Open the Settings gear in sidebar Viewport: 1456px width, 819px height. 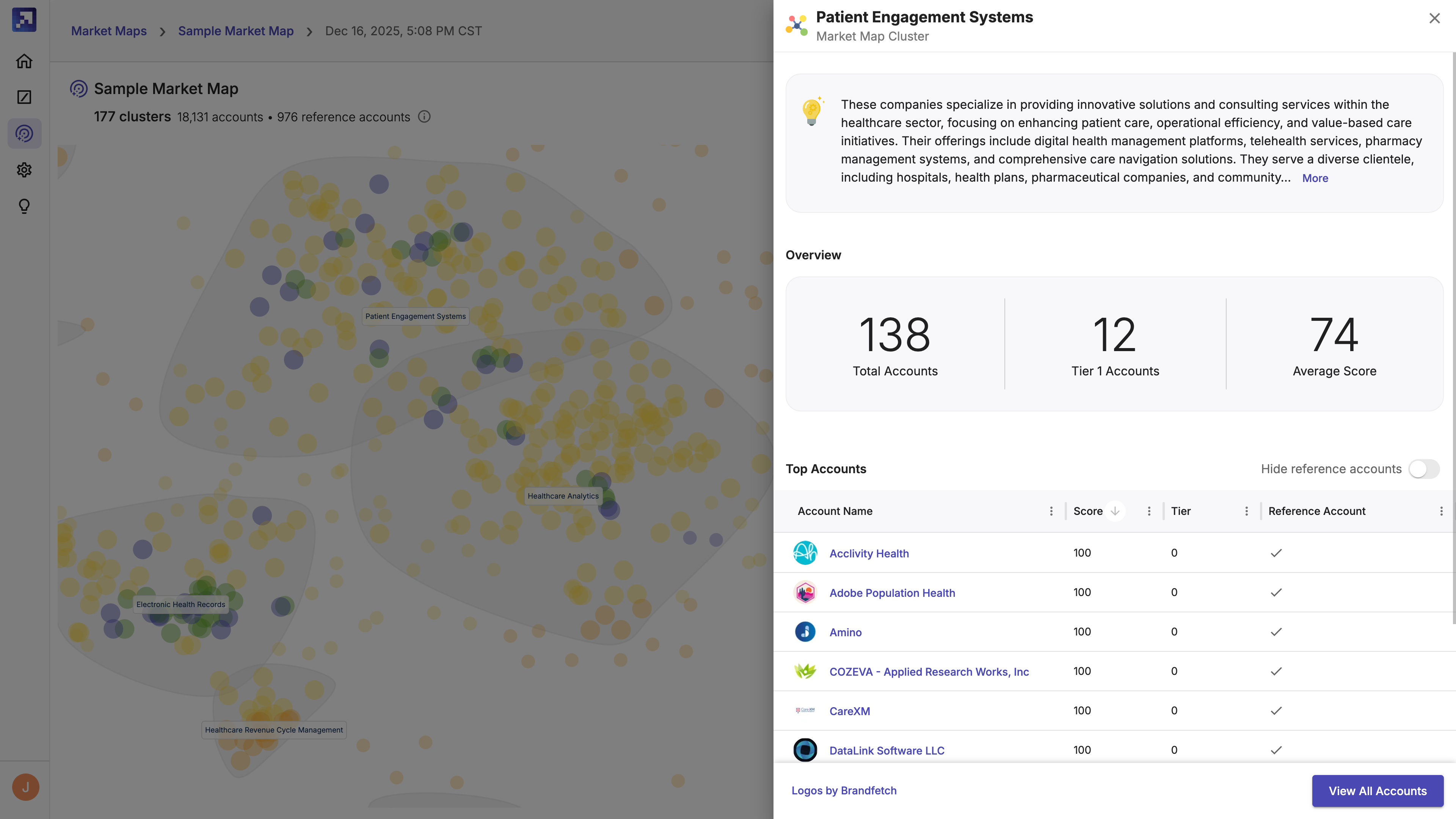24,169
